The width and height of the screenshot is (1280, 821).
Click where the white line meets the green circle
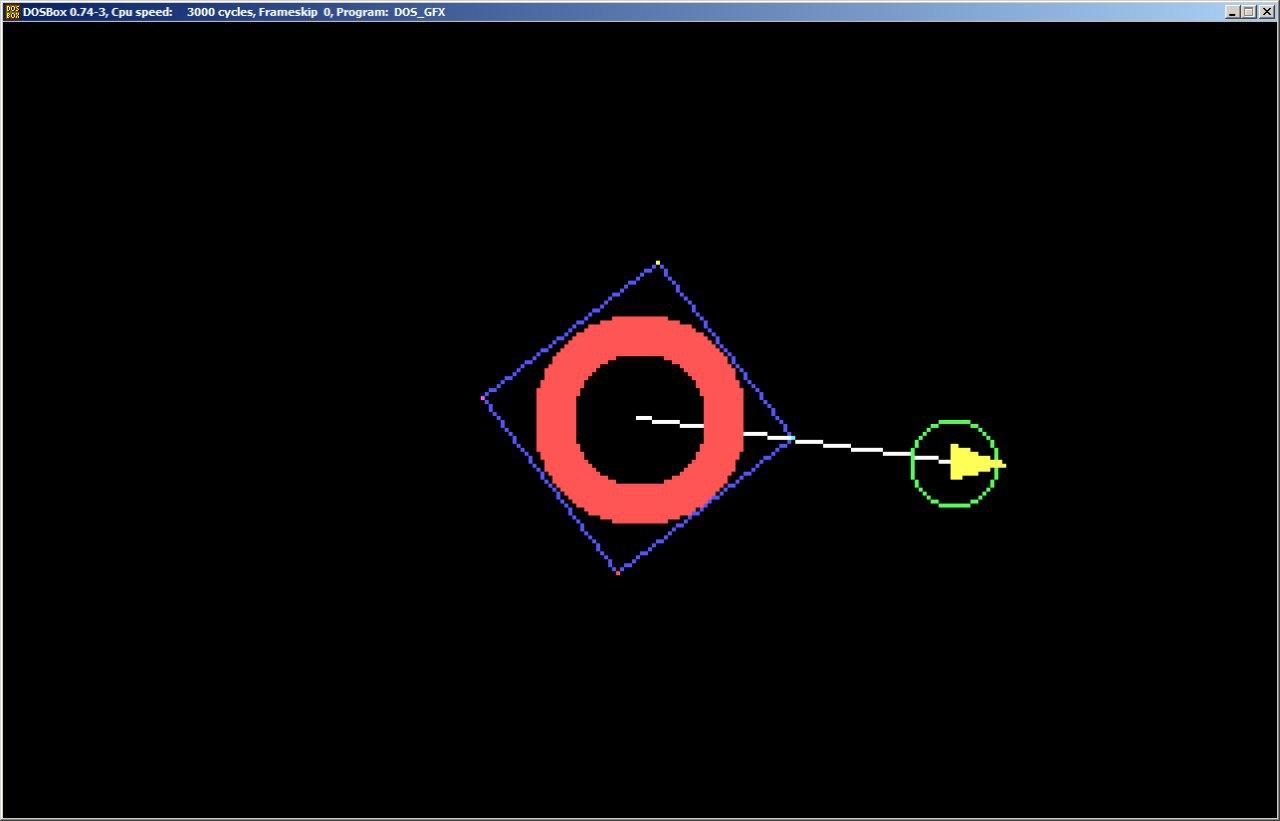912,457
